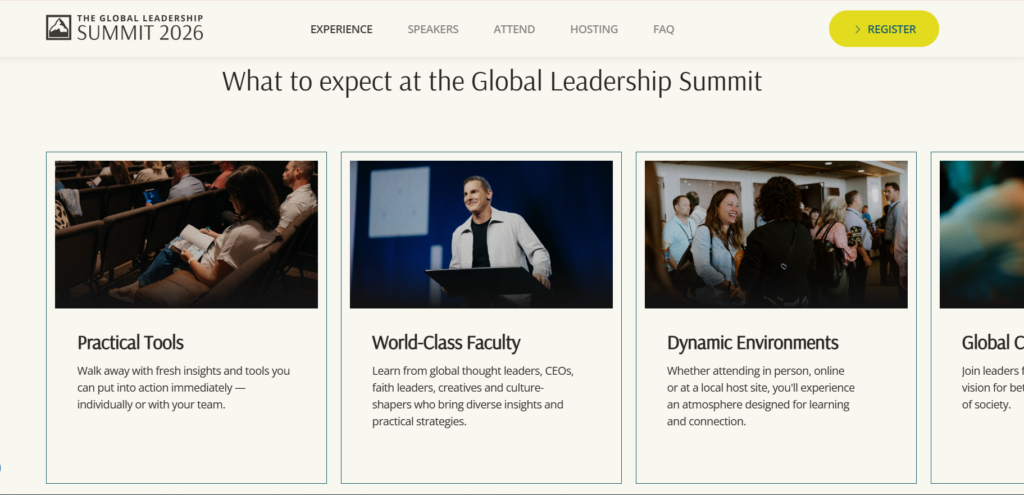The image size is (1024, 495).
Task: Click the chevron arrow inside Register button
Action: (x=857, y=29)
